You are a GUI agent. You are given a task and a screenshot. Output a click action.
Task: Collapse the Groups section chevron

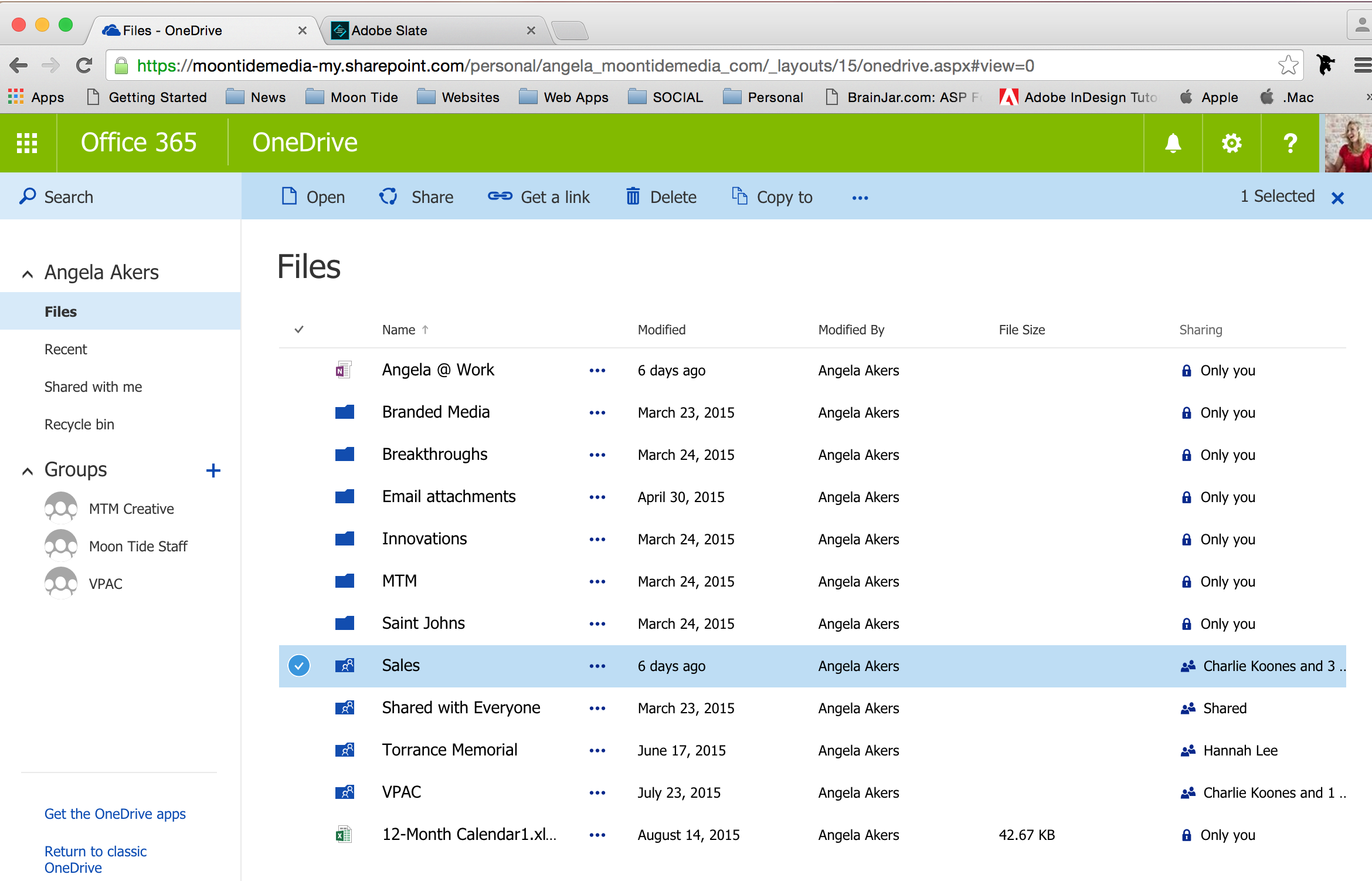(28, 470)
